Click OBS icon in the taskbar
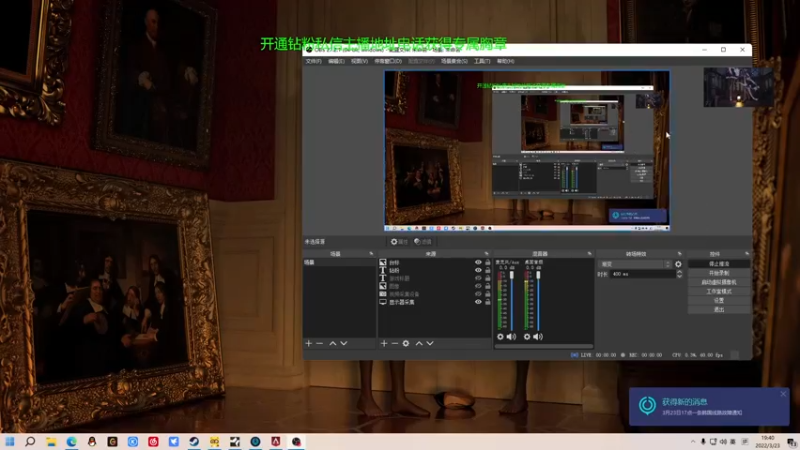Image resolution: width=800 pixels, height=450 pixels. (296, 441)
